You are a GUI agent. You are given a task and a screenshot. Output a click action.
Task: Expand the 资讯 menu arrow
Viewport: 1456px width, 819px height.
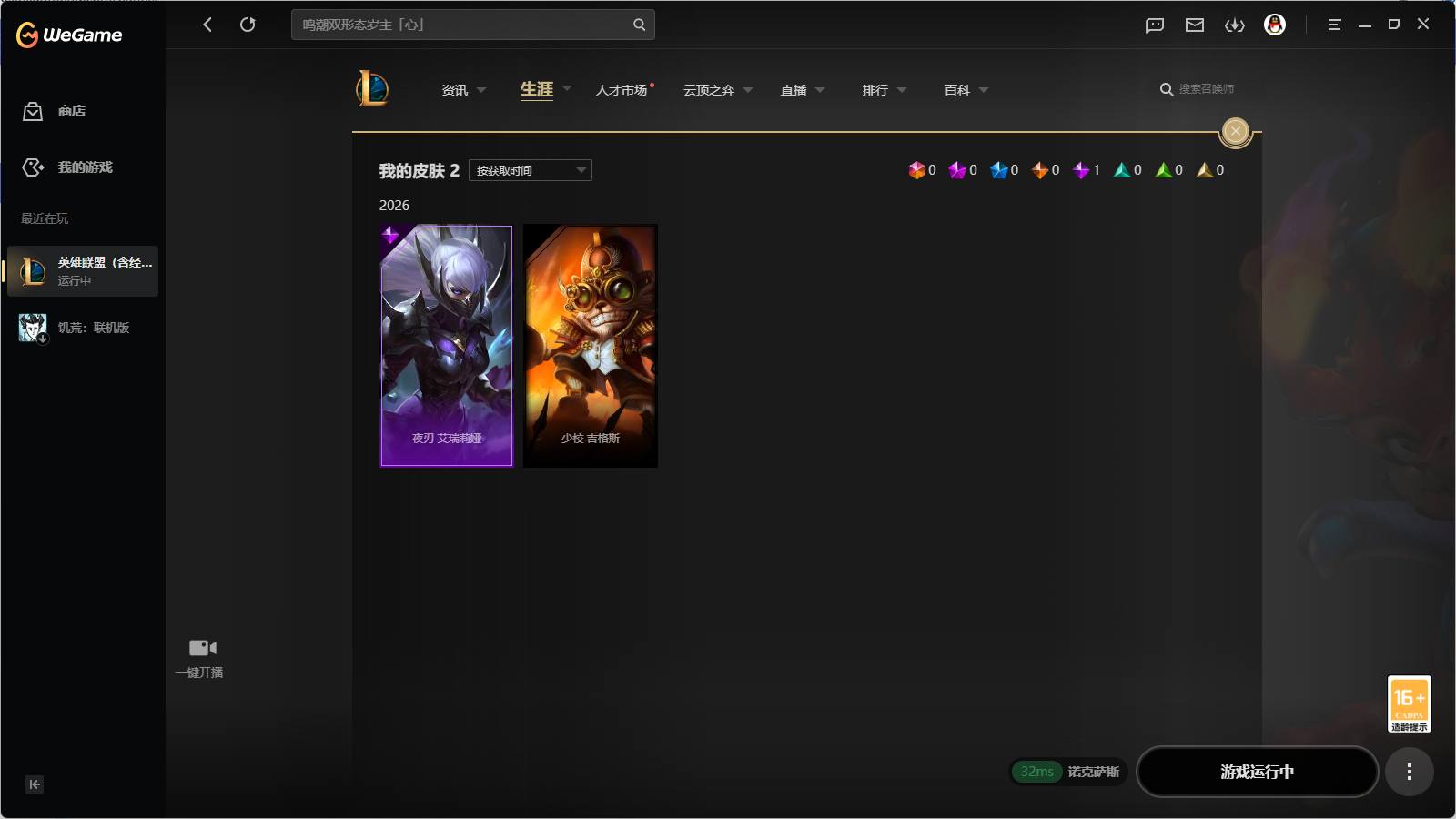pos(481,90)
